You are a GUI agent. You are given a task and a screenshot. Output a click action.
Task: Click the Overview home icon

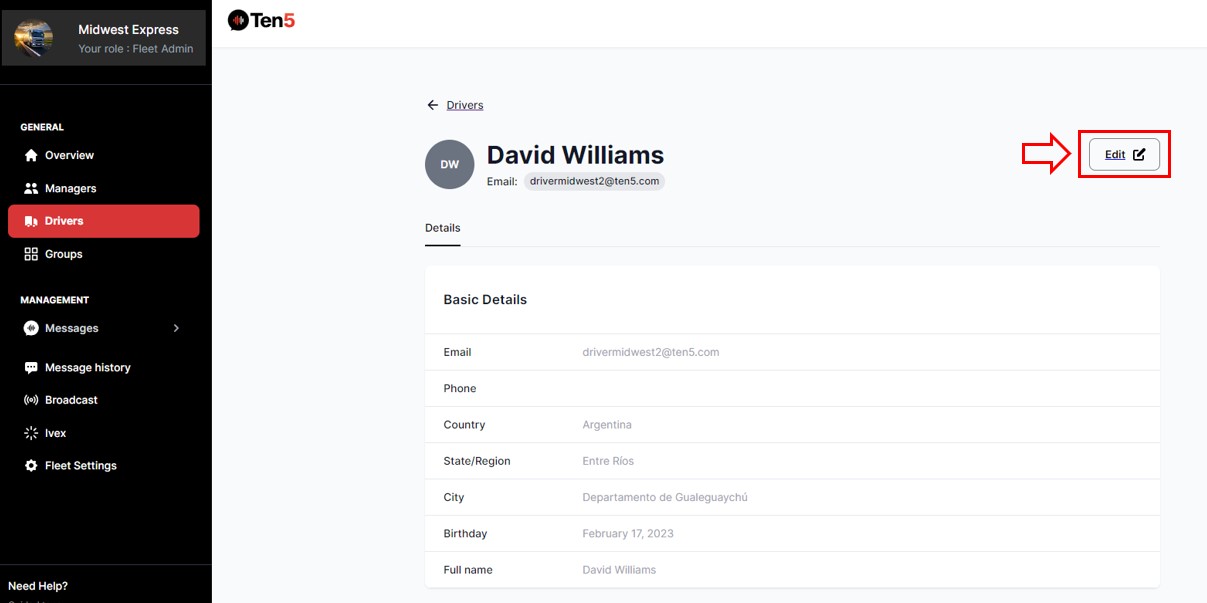[31, 155]
